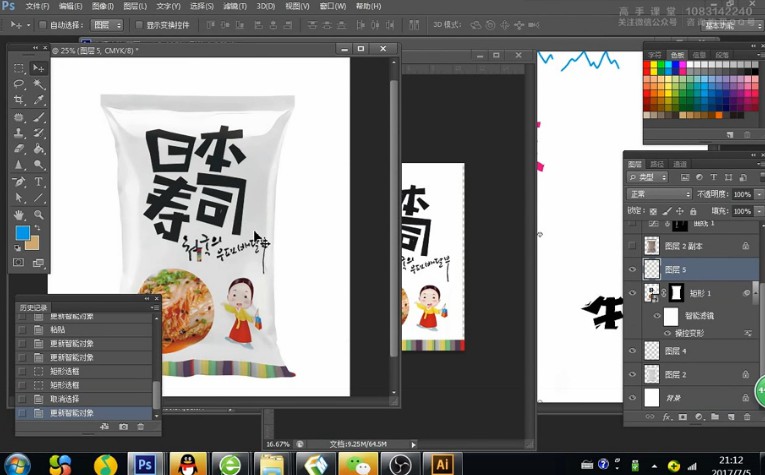The width and height of the screenshot is (765, 475).
Task: Select the Magic Wand tool
Action: click(x=39, y=85)
